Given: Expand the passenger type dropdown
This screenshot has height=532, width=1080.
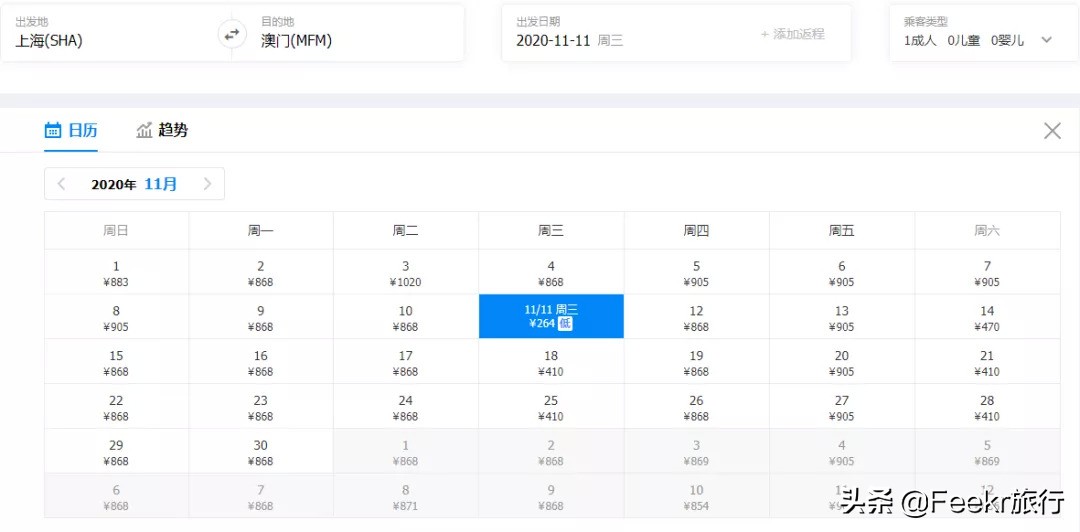Looking at the screenshot, I should 1046,40.
